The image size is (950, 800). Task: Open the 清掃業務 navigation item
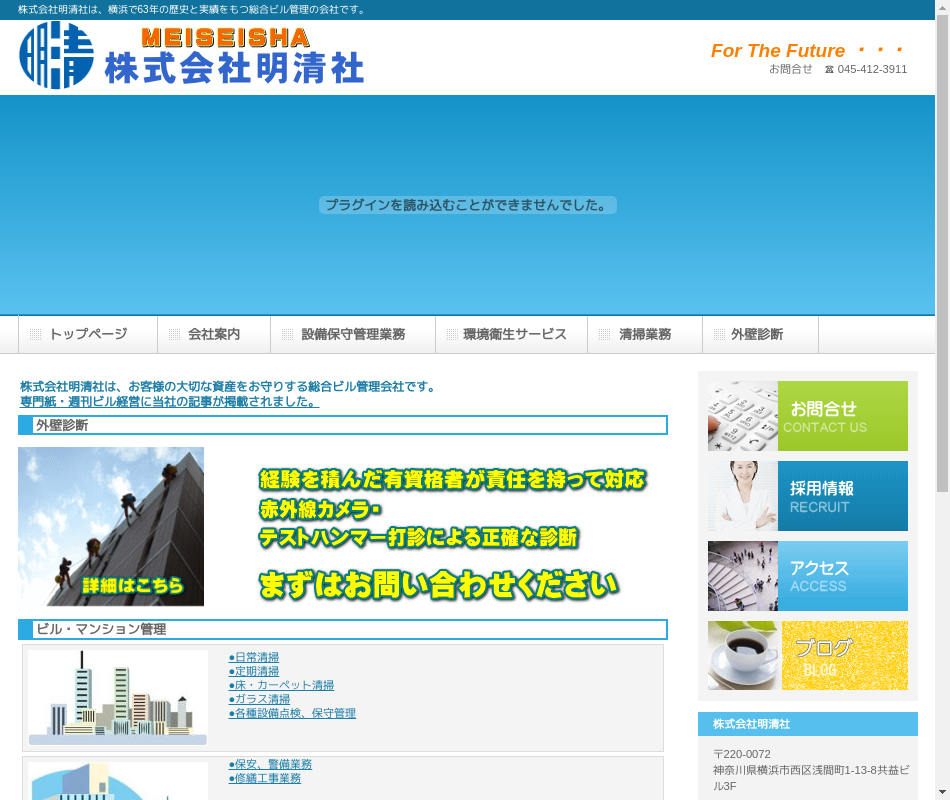click(x=645, y=334)
